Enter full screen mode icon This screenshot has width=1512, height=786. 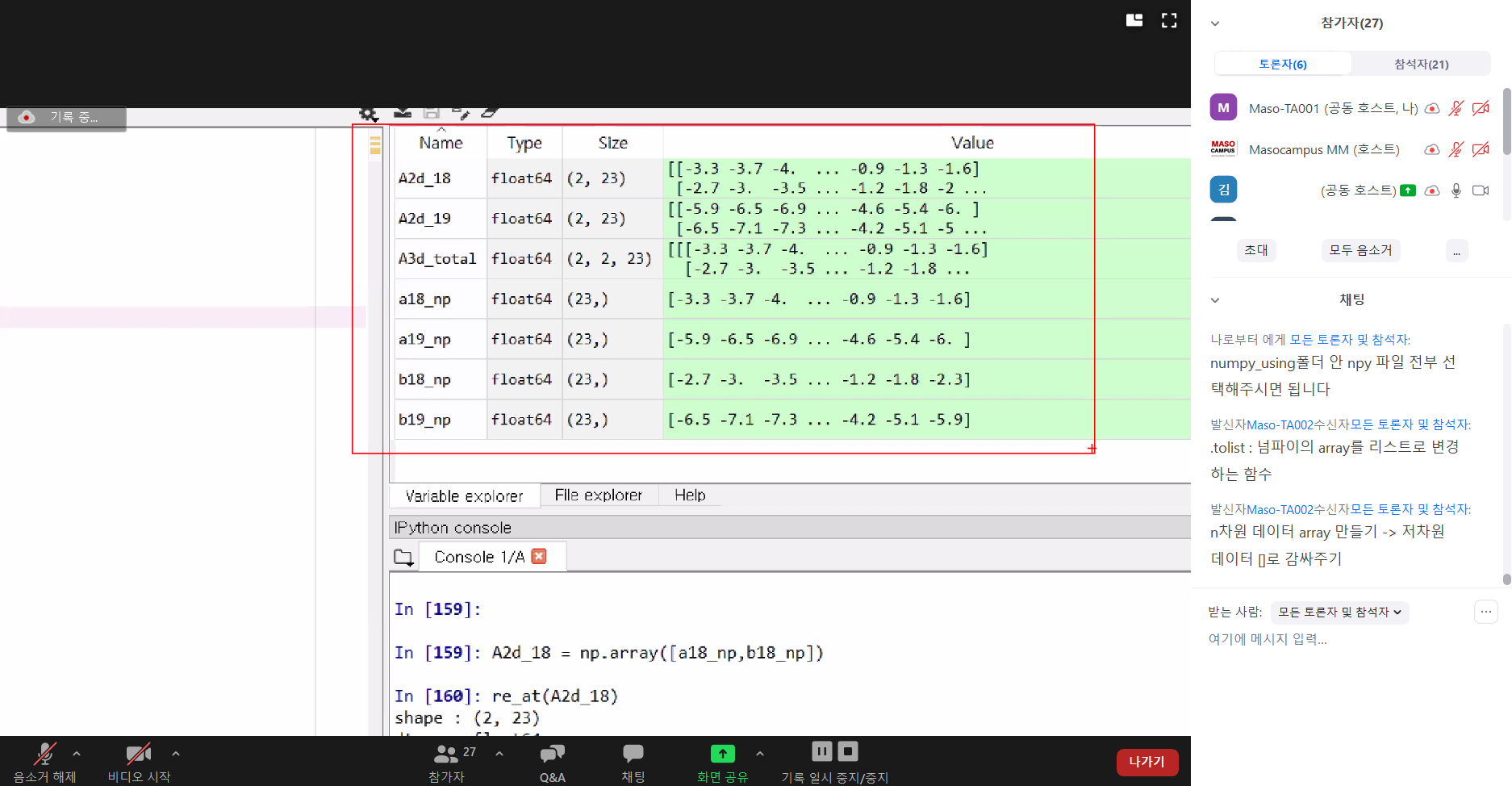pos(1169,20)
